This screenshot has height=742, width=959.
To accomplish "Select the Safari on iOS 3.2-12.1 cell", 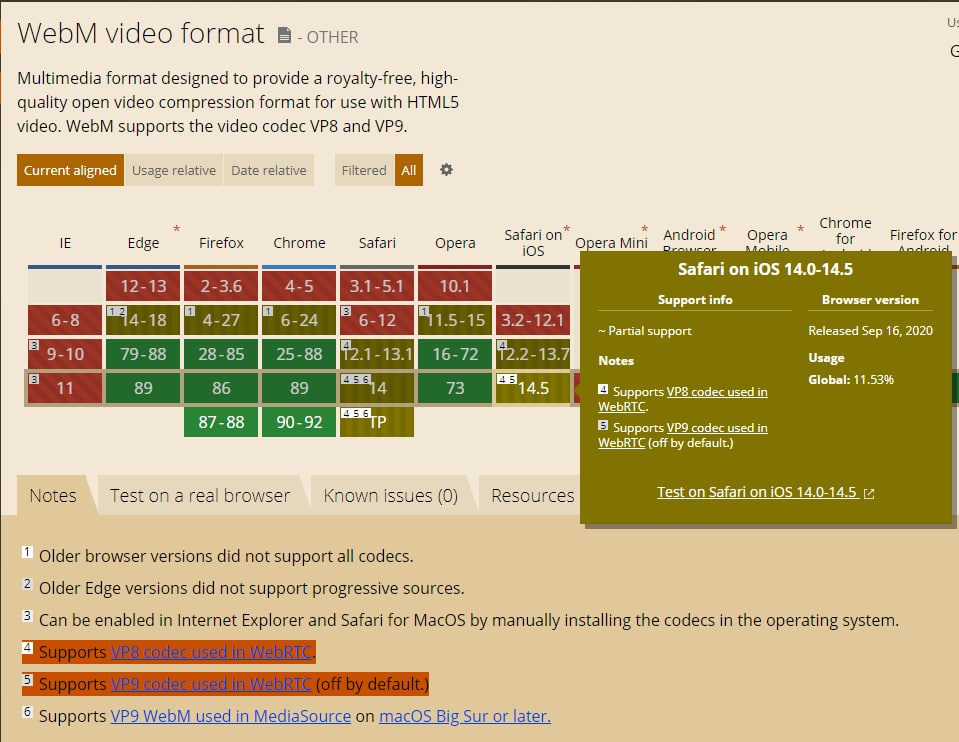I will coord(533,320).
